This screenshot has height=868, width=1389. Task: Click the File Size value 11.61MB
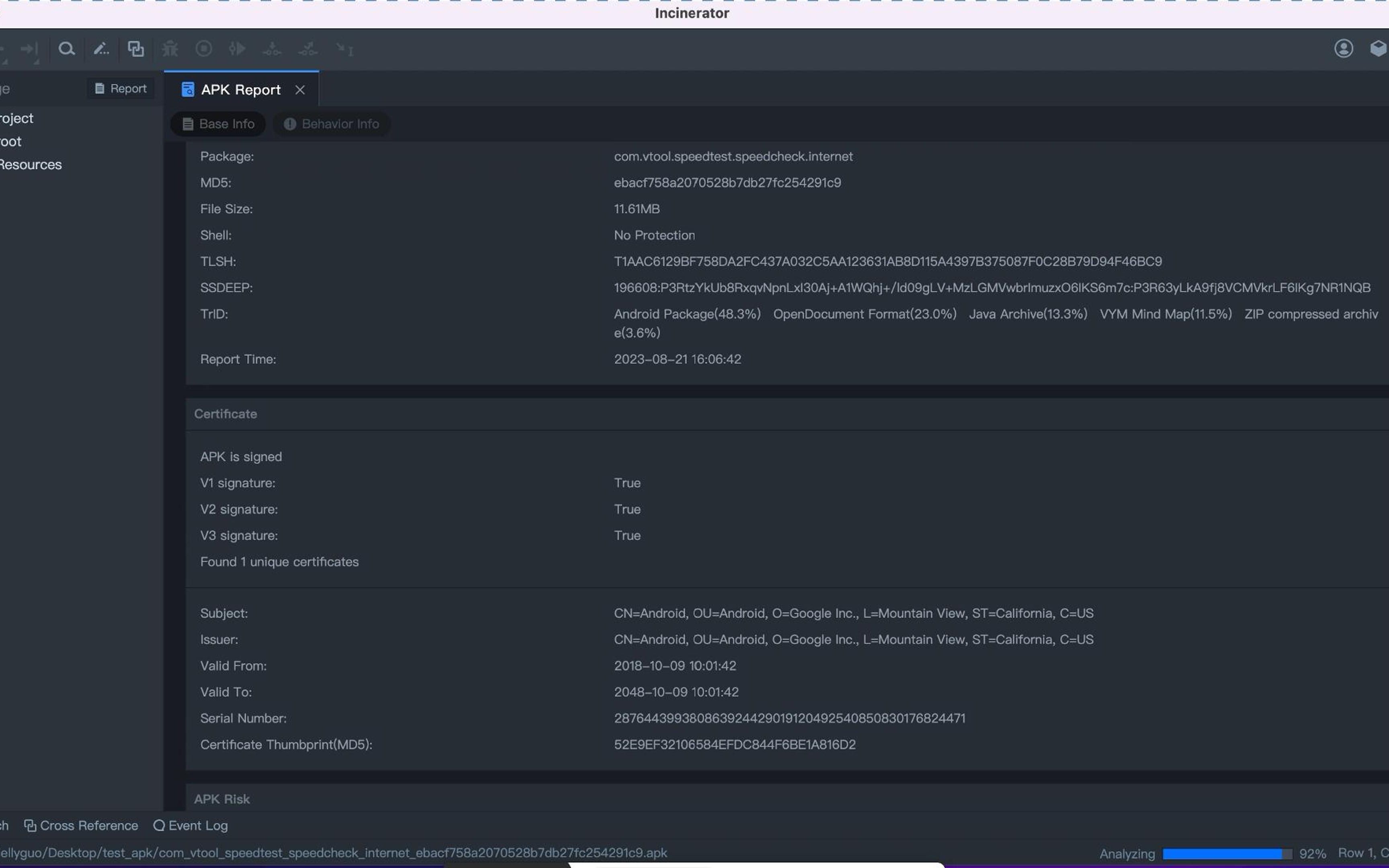637,209
